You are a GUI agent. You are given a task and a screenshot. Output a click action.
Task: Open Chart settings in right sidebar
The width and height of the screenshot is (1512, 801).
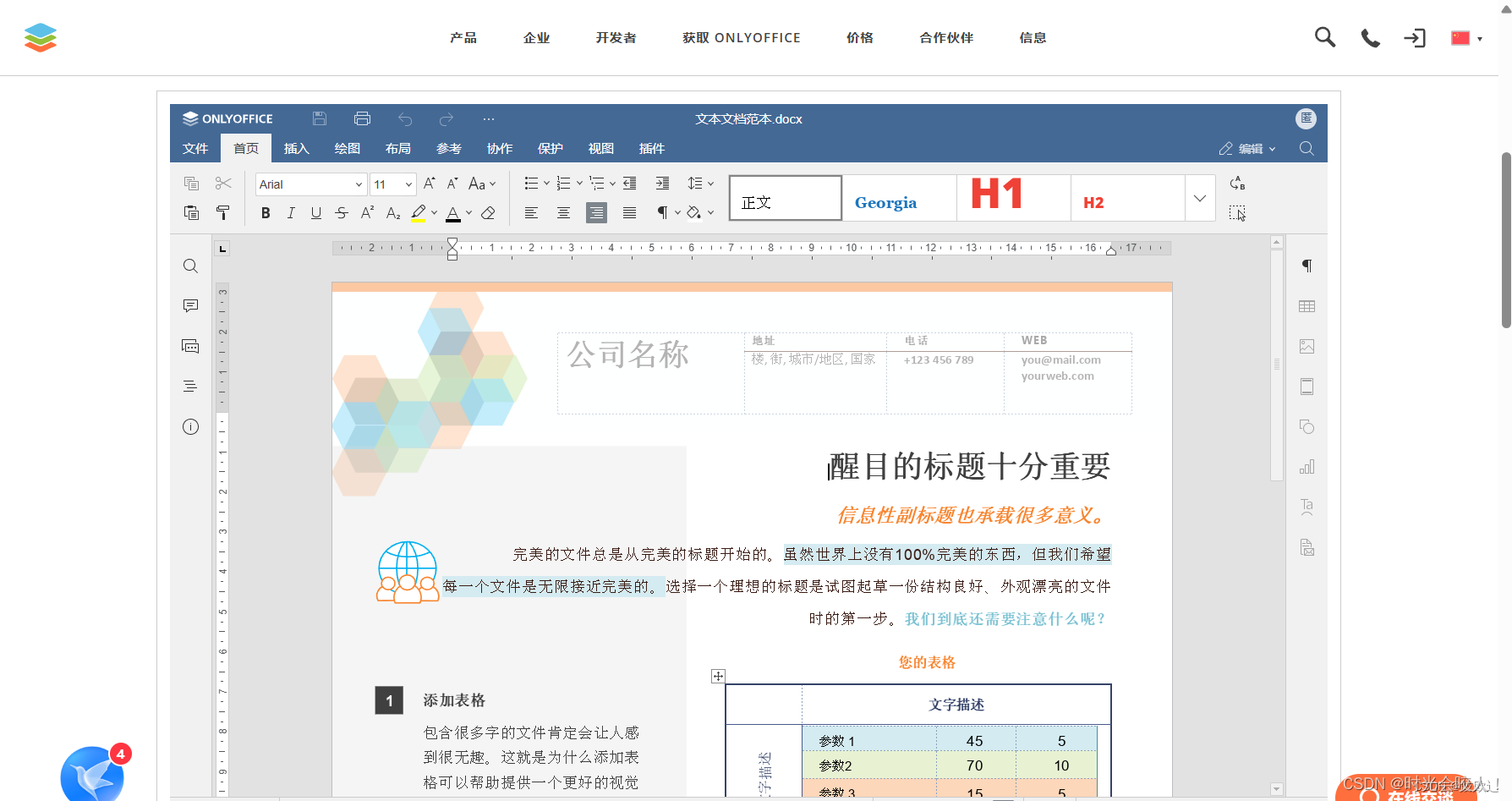[1307, 467]
